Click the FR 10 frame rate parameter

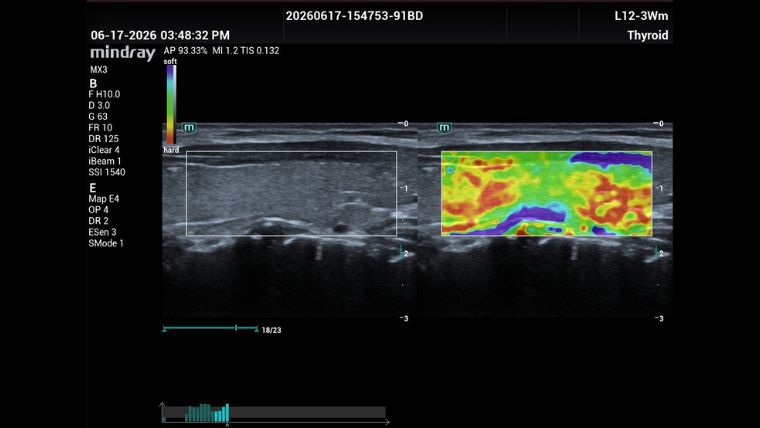100,128
